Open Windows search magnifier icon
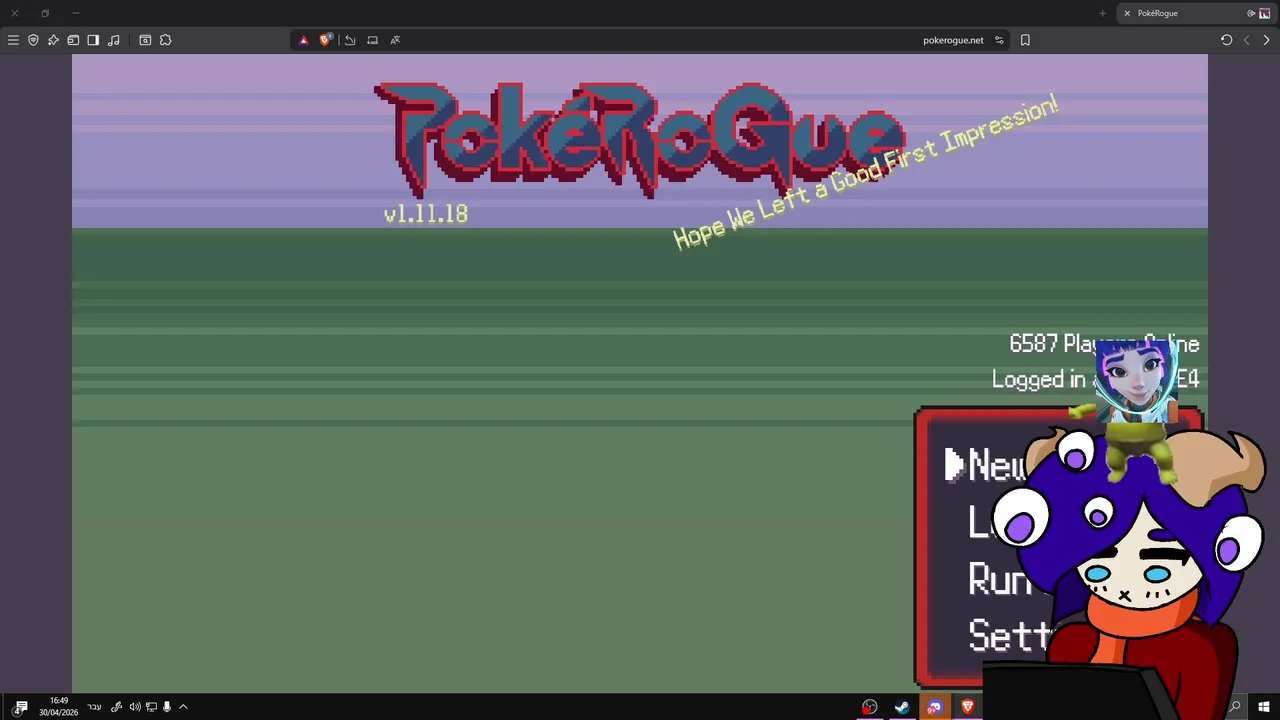This screenshot has height=720, width=1280. [1235, 707]
